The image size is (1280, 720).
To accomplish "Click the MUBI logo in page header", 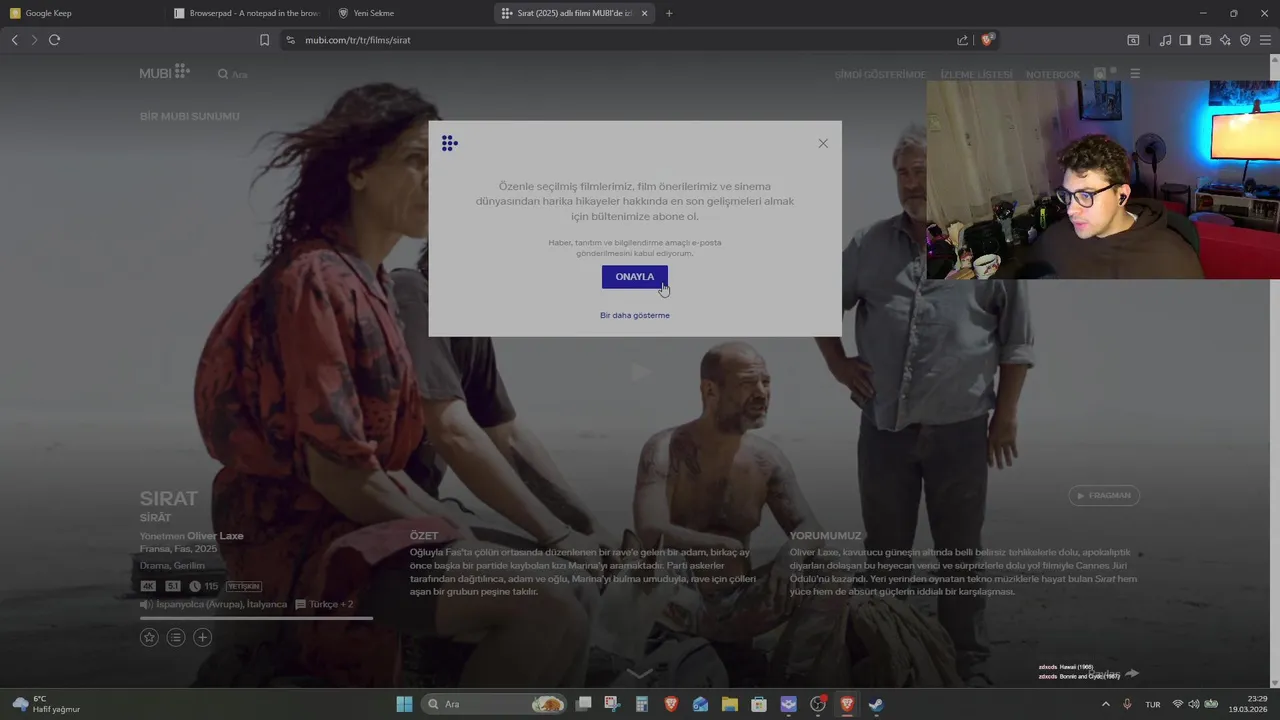I will tap(164, 73).
